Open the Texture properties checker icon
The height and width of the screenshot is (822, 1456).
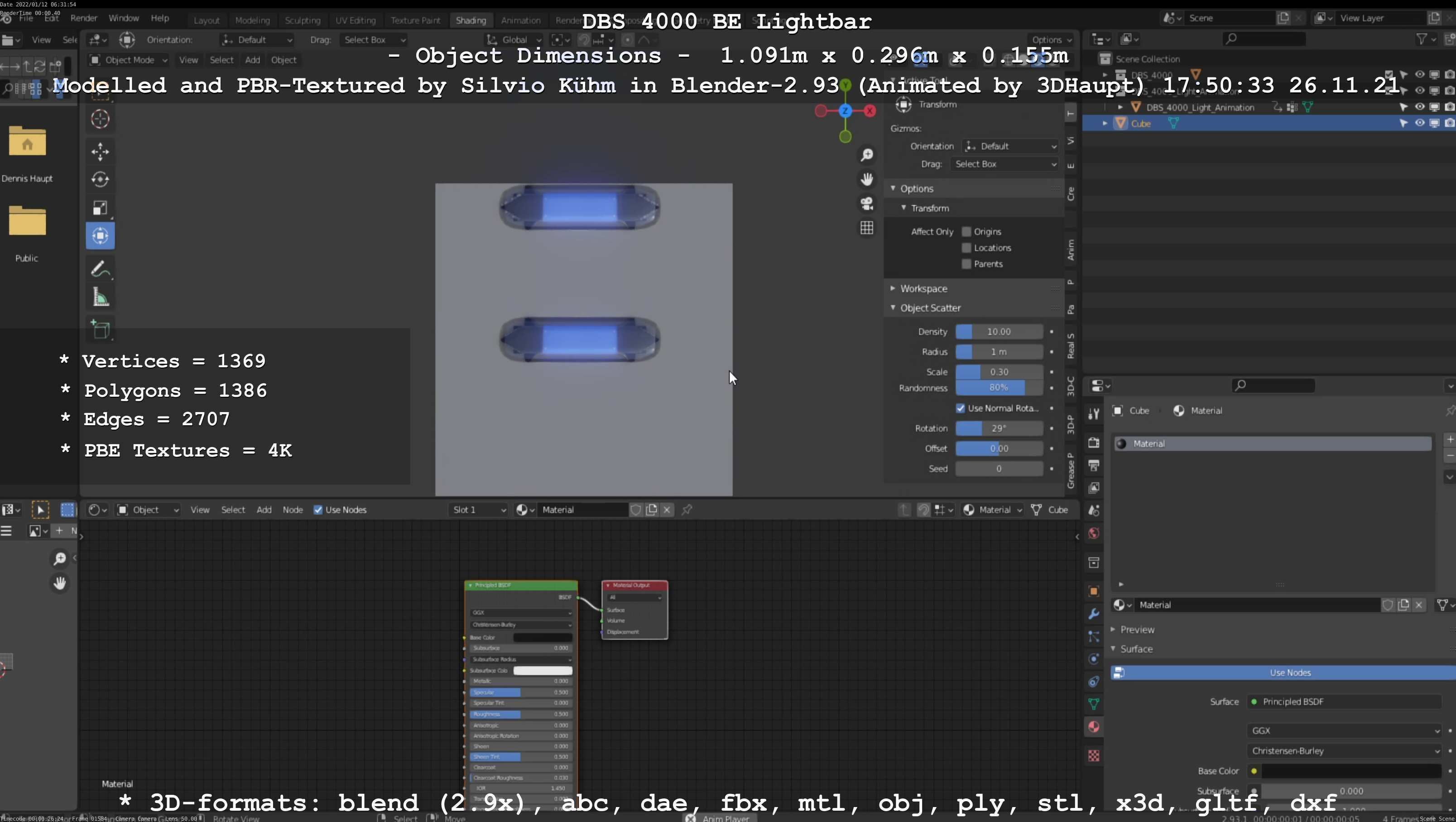tap(1094, 756)
